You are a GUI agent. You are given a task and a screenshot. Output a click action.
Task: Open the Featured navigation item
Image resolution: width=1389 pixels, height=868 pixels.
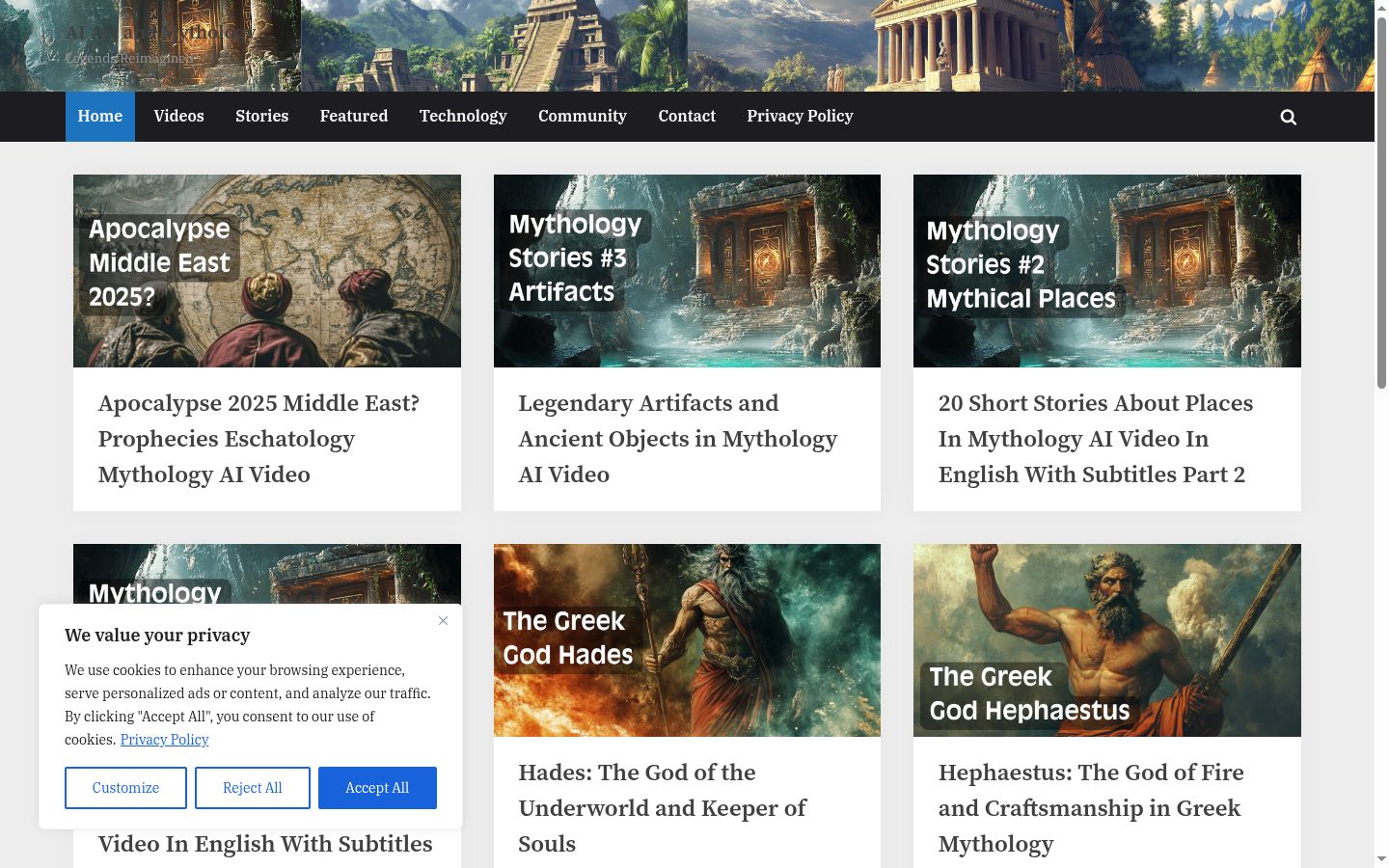tap(354, 117)
